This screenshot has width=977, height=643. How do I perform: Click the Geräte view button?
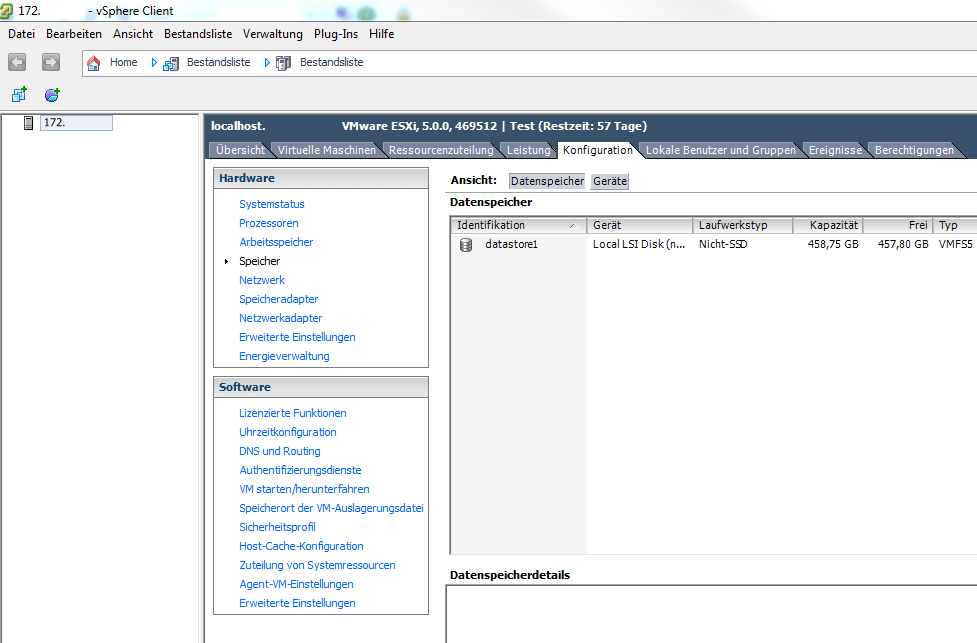coord(610,181)
